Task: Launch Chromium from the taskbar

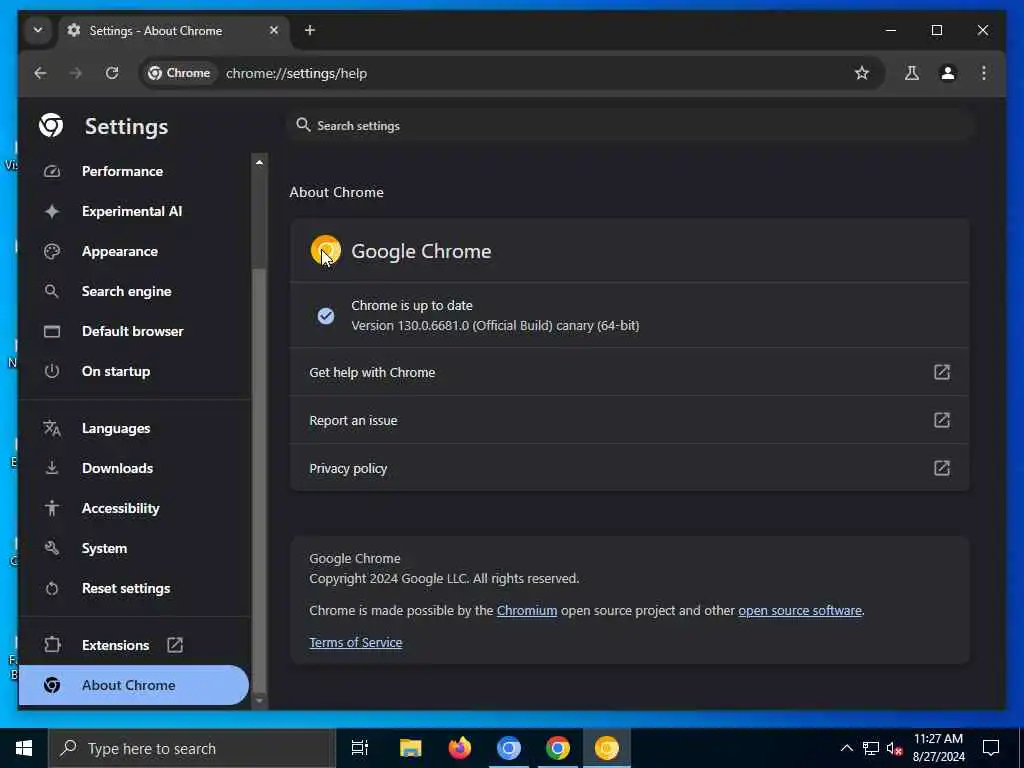Action: point(509,748)
